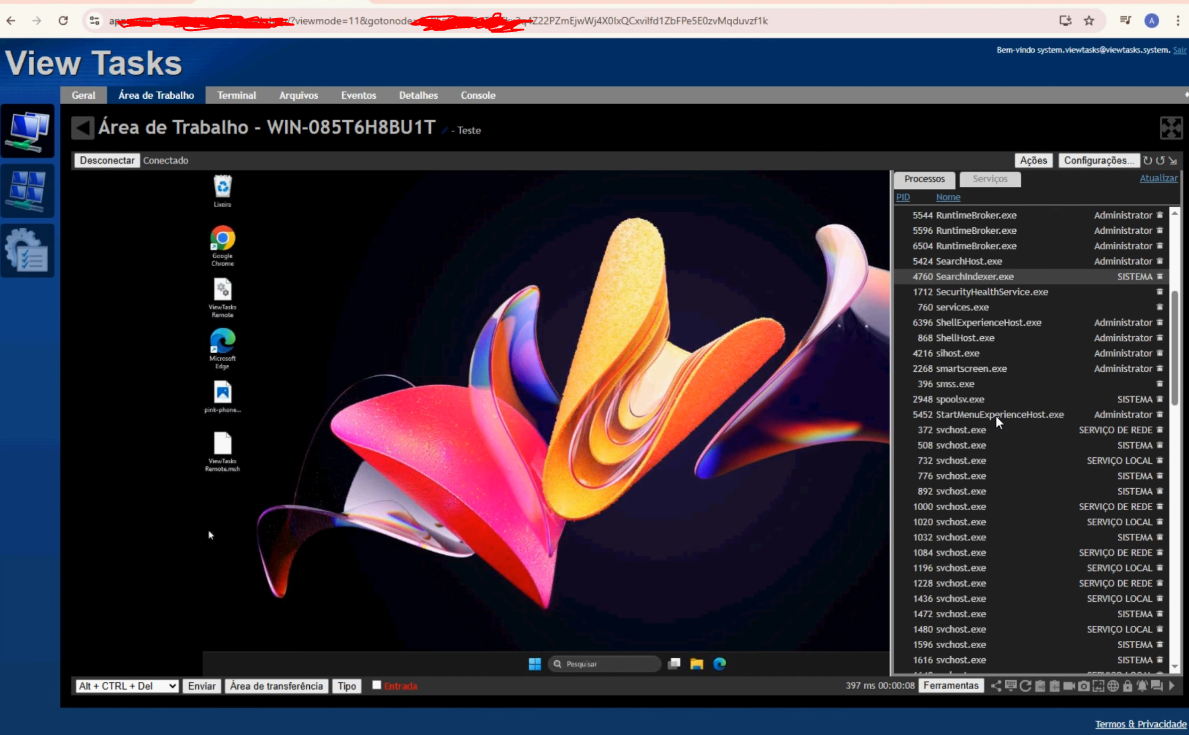
Task: Click the globe icon in bottom toolbar
Action: 1113,686
